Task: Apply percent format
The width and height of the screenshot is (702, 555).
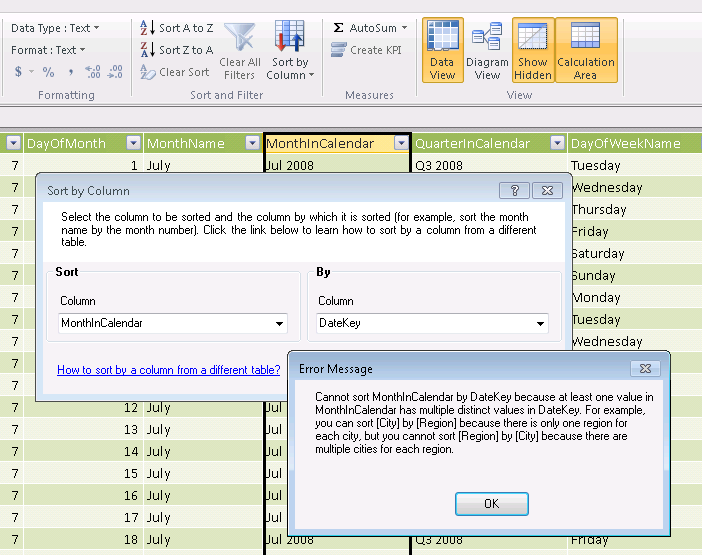Action: point(48,72)
